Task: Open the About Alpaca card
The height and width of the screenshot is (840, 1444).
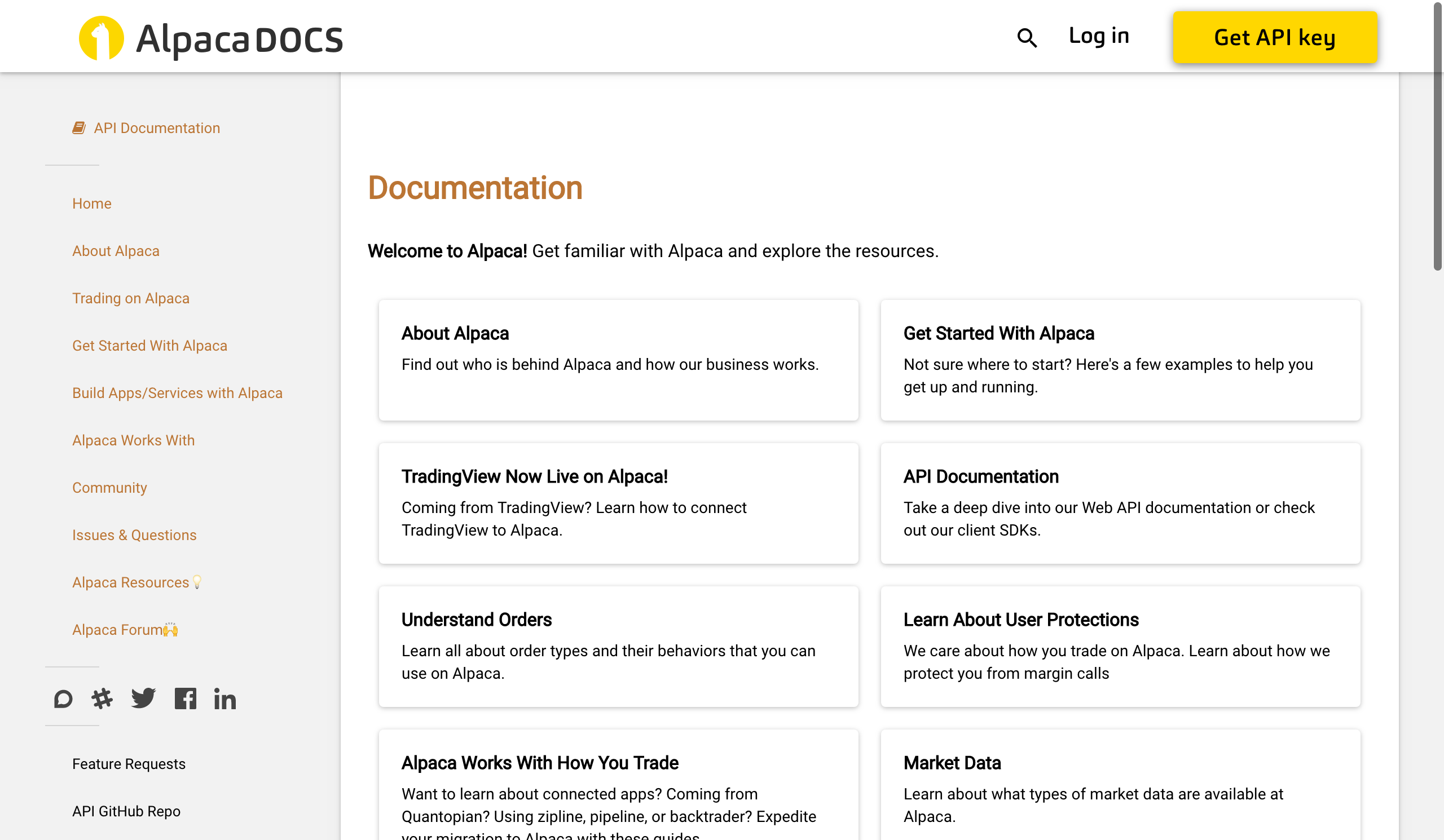Action: point(618,360)
